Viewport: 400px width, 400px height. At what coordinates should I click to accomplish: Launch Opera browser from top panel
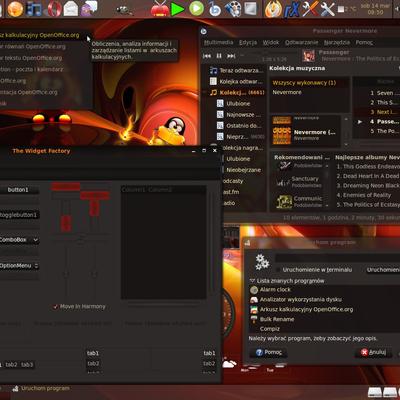53,9
